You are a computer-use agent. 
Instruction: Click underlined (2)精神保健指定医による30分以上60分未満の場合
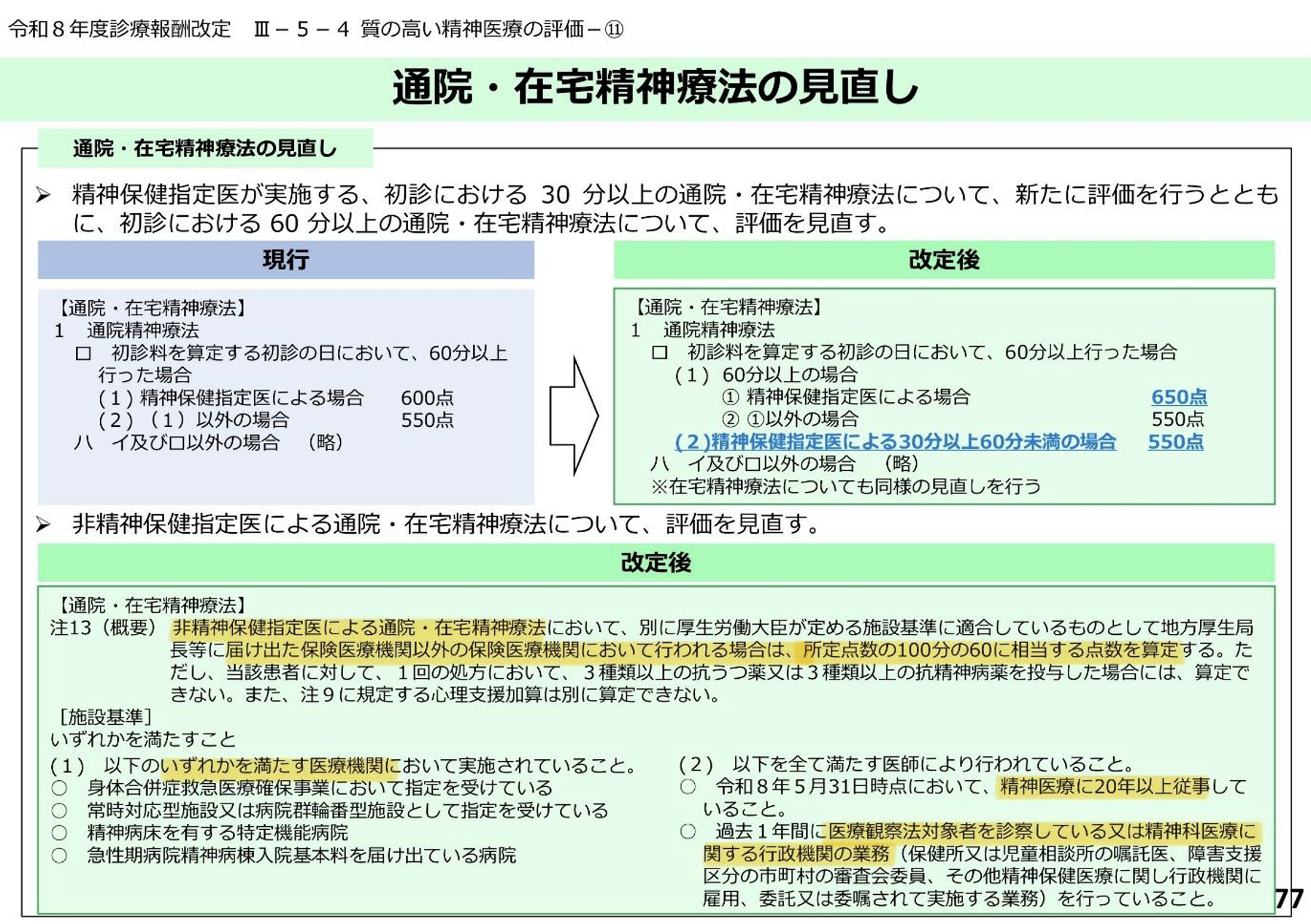tap(895, 442)
